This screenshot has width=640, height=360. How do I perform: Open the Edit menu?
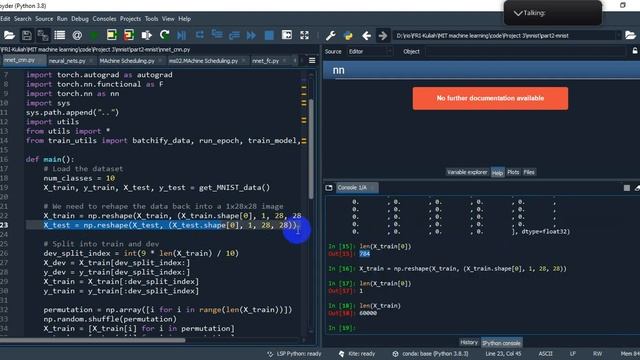[5, 19]
